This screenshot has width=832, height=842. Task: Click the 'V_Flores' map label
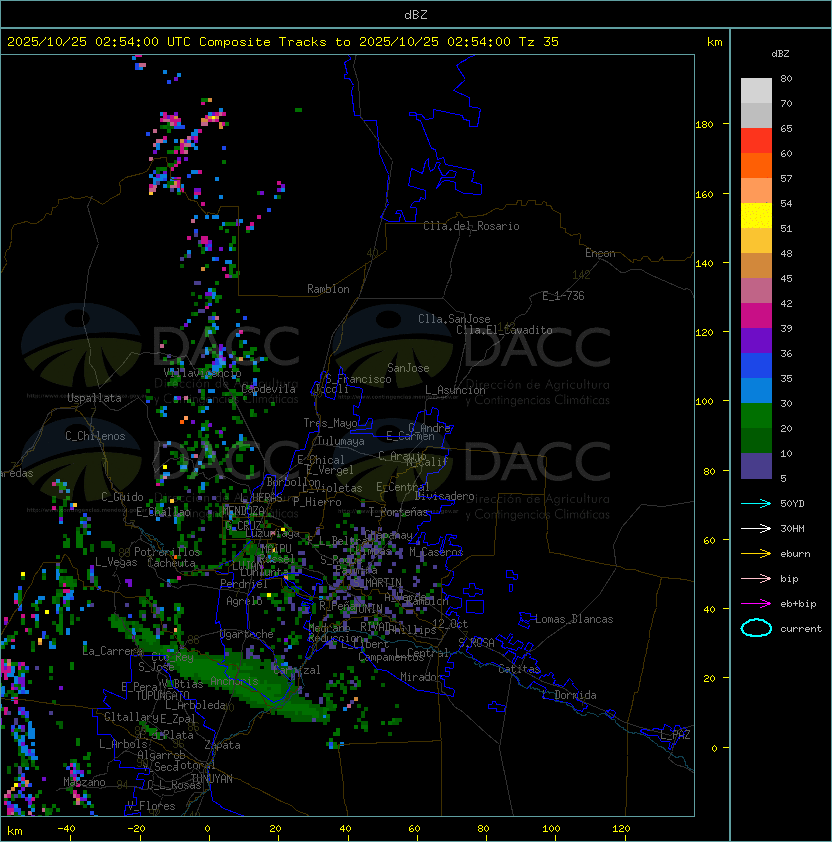click(151, 806)
